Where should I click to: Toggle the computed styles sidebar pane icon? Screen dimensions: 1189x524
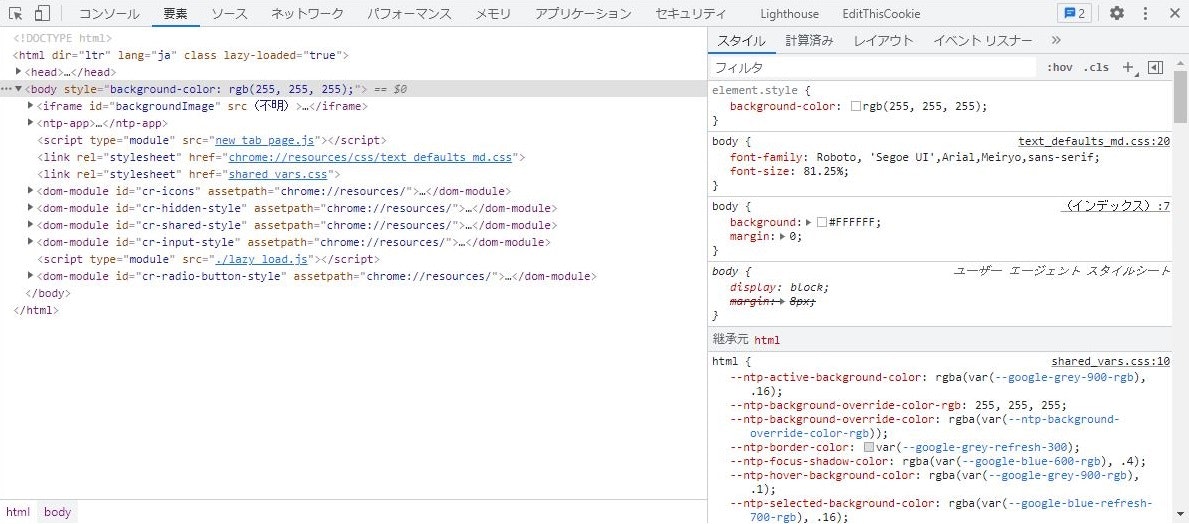[1156, 67]
